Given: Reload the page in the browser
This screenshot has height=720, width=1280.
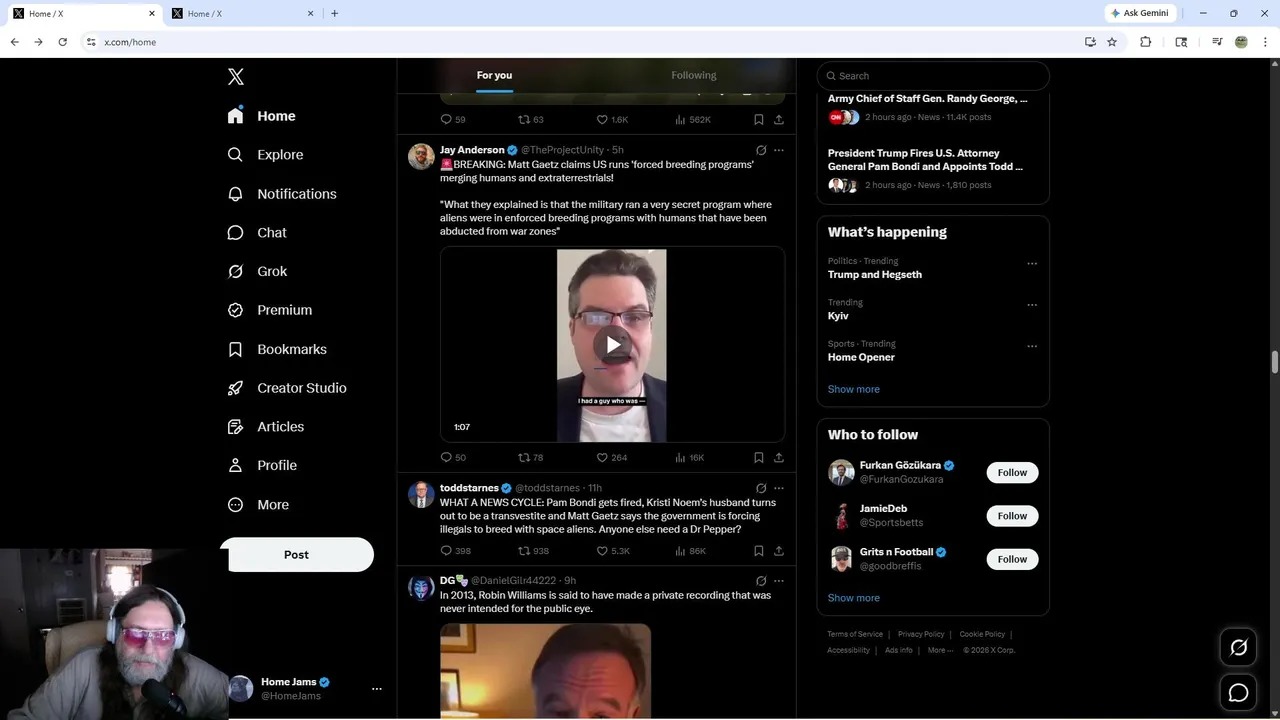Looking at the screenshot, I should coord(62,42).
